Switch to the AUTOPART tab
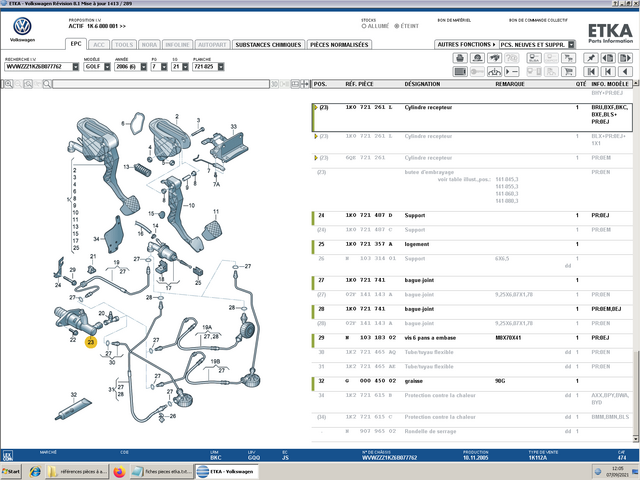The width and height of the screenshot is (640, 480). (x=212, y=44)
